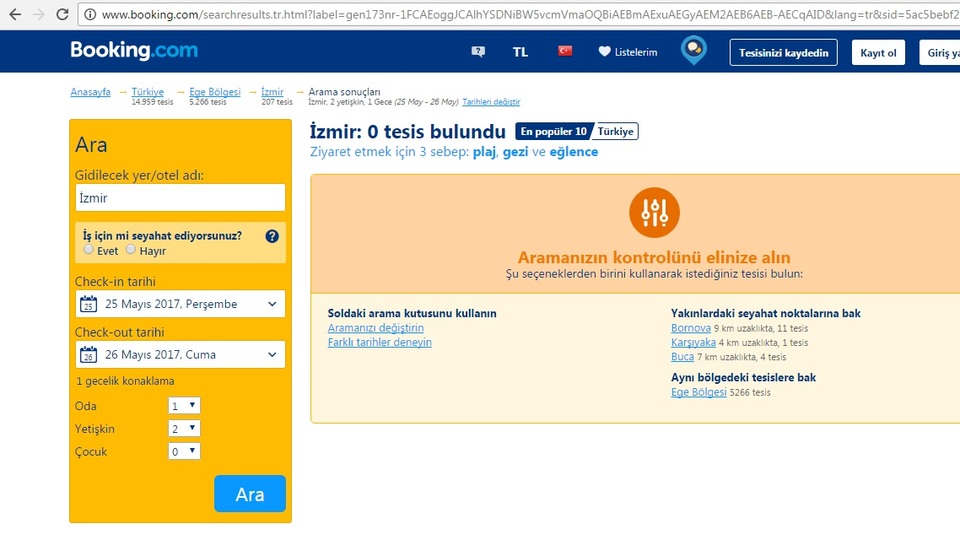960x540 pixels.
Task: Open the check-out date dropdown
Action: [180, 354]
